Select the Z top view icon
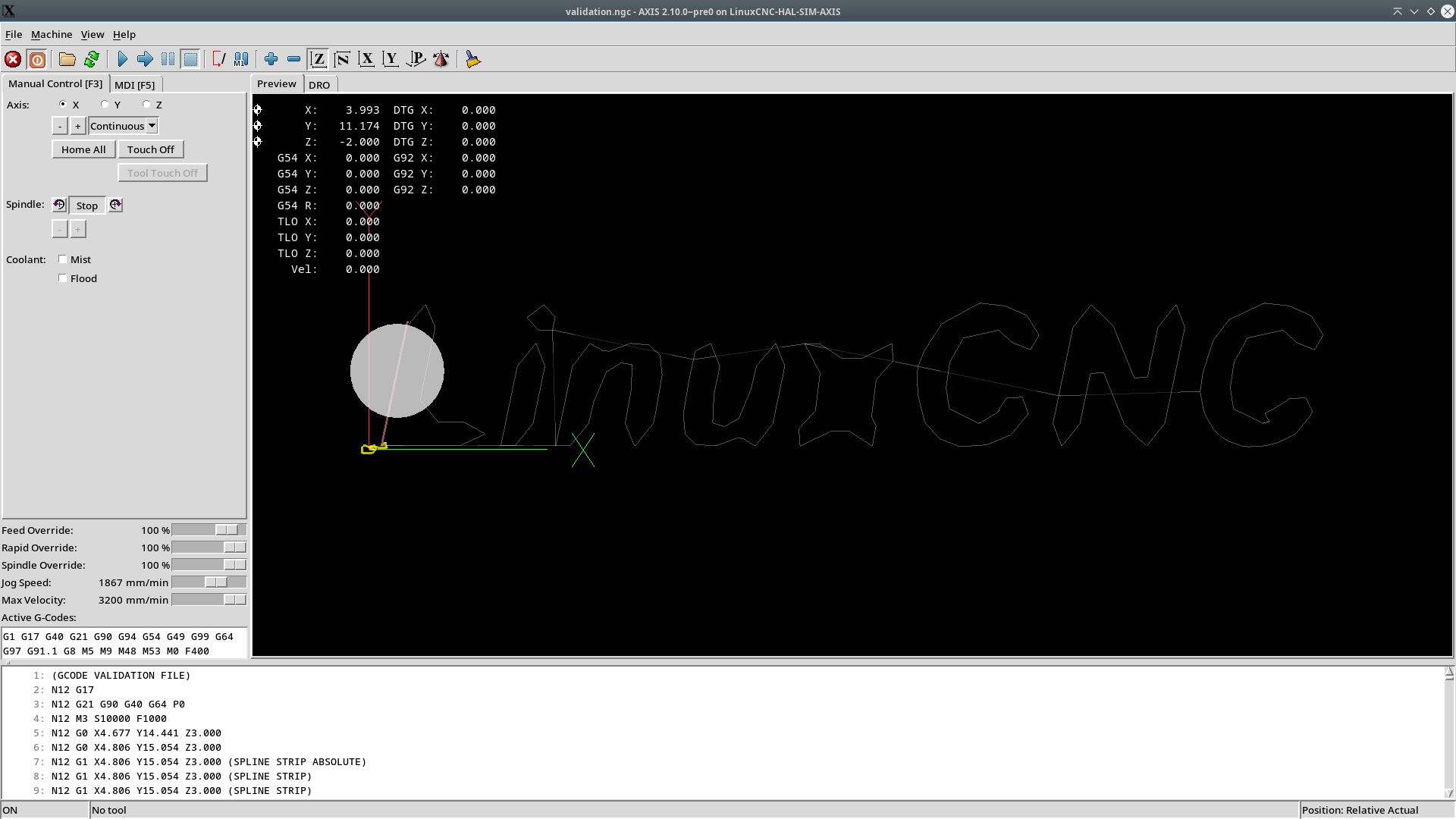1456x819 pixels. click(318, 59)
